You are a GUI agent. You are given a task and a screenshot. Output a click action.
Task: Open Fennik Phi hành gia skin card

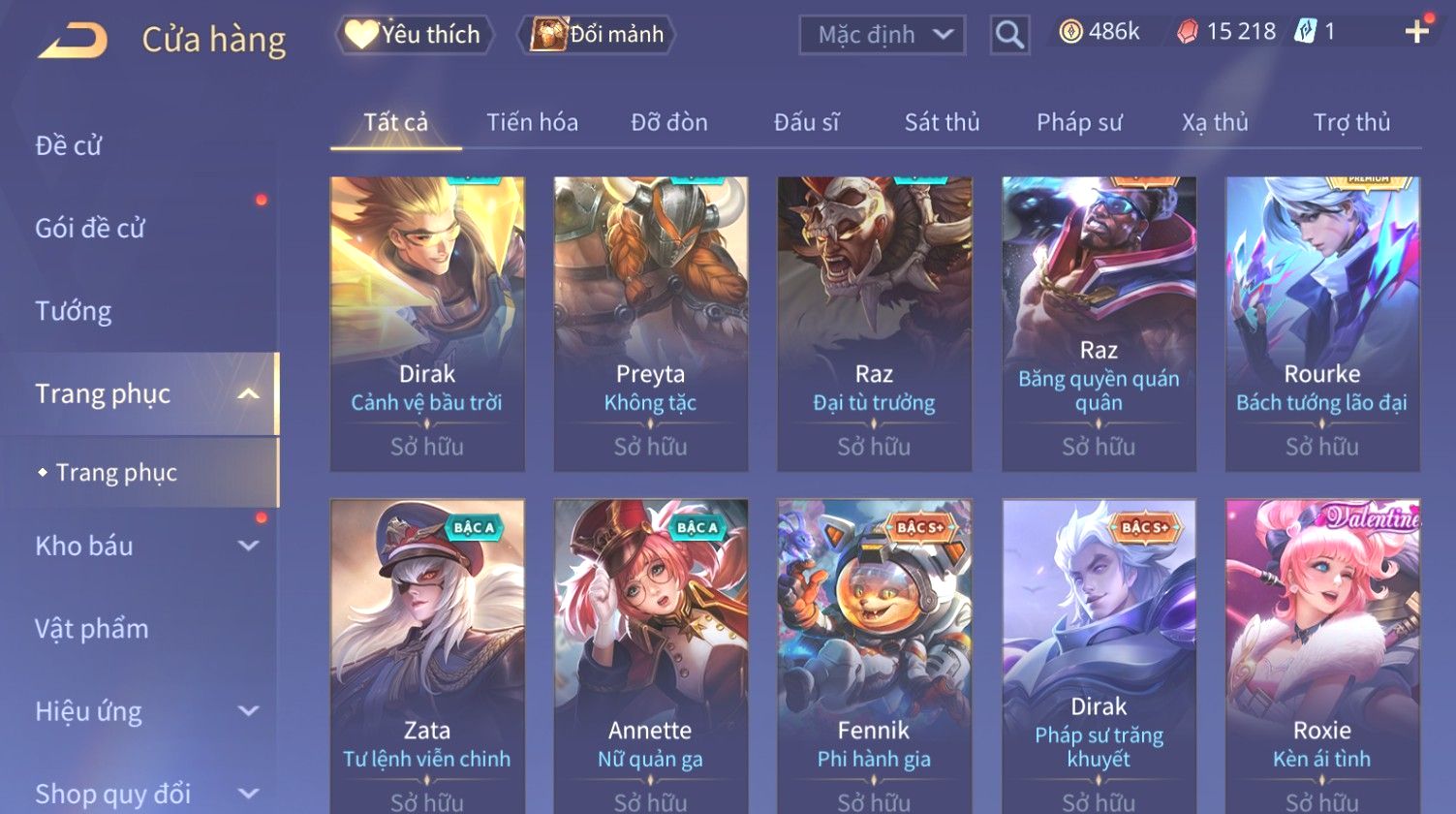tap(874, 656)
